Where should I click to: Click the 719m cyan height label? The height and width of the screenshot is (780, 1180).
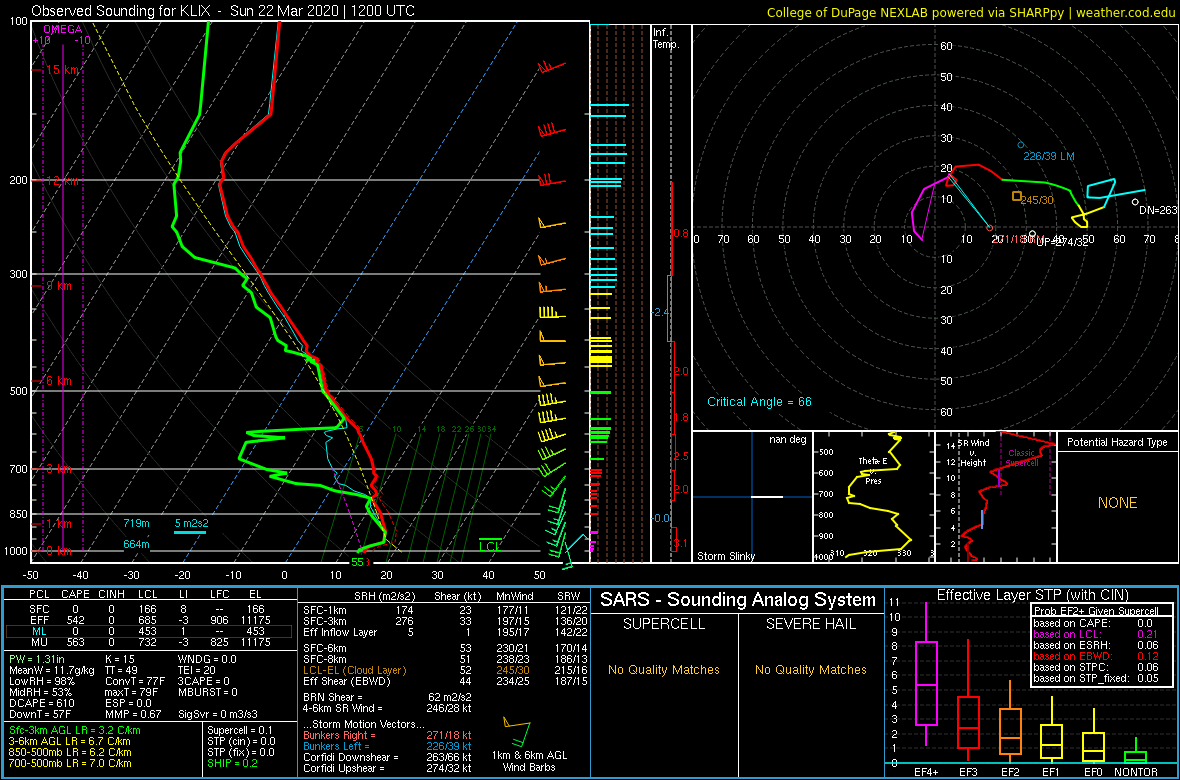coord(136,523)
